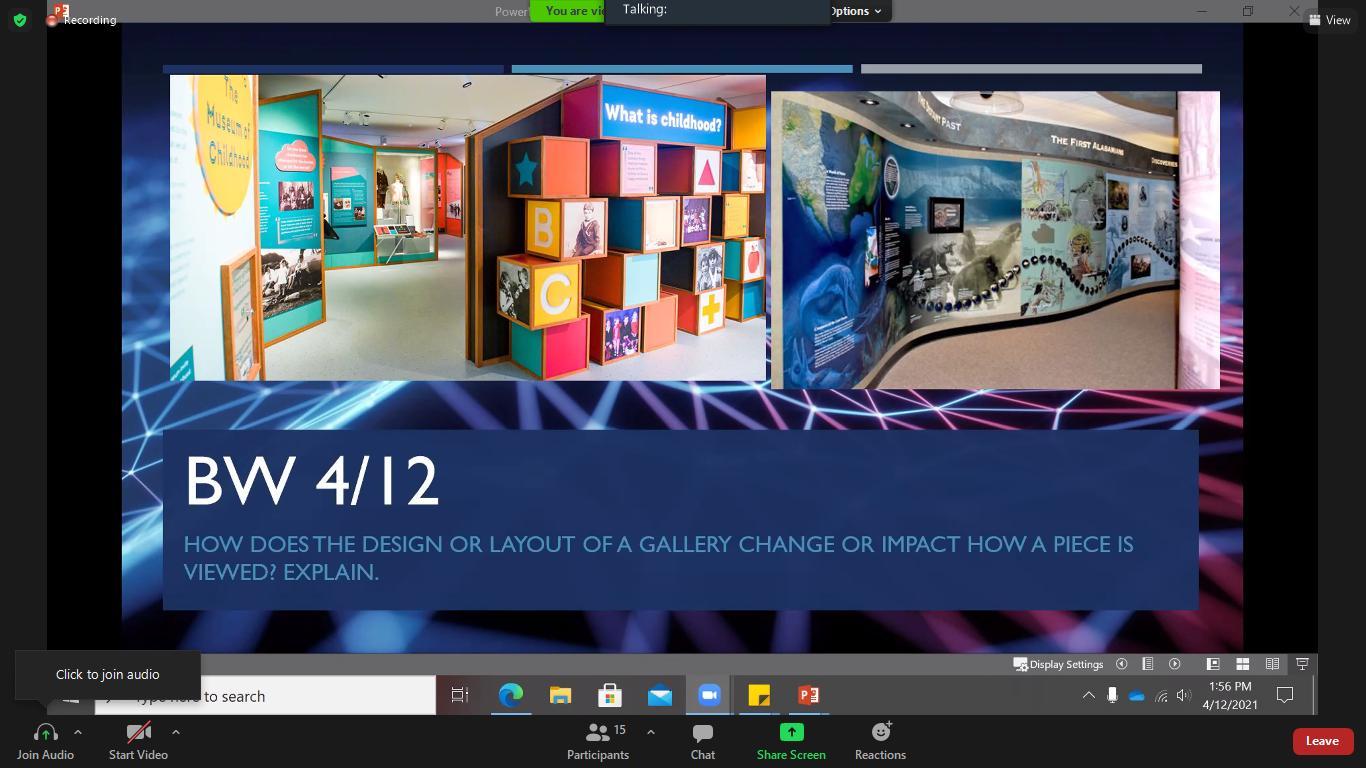
Task: Open Mail app on shared taskbar
Action: tap(660, 695)
